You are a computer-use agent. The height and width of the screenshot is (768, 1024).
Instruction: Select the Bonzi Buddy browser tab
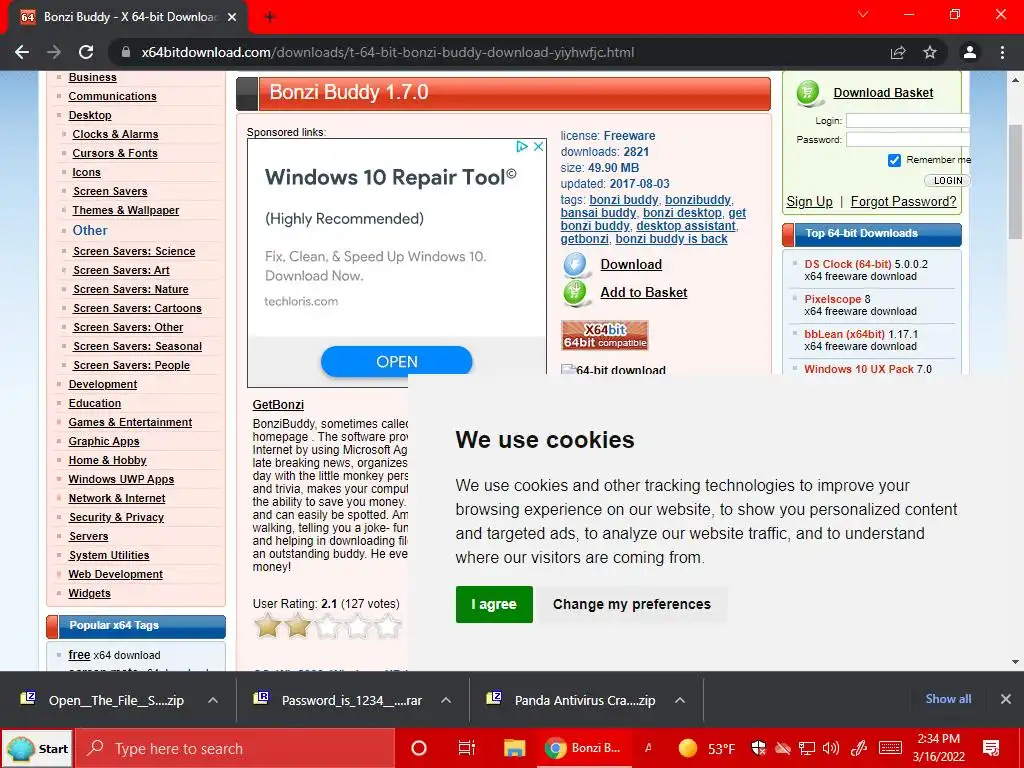(128, 17)
